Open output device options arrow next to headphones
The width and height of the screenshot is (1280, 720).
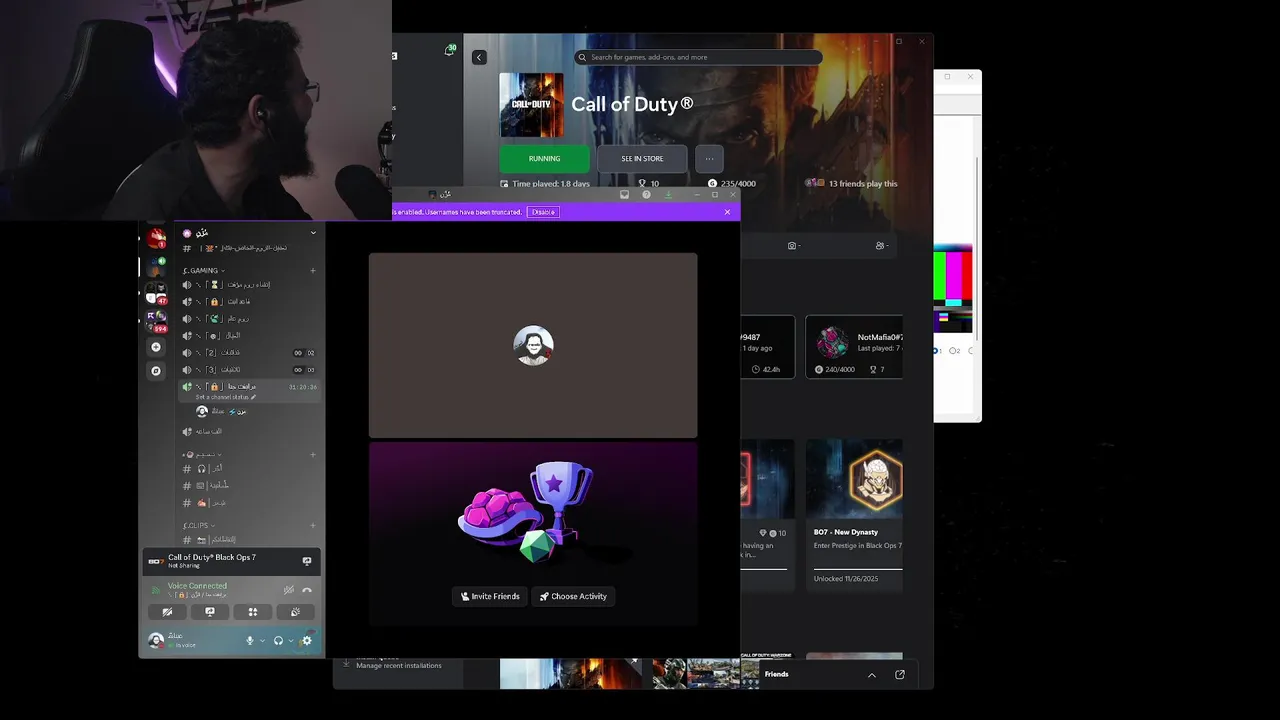(x=291, y=641)
